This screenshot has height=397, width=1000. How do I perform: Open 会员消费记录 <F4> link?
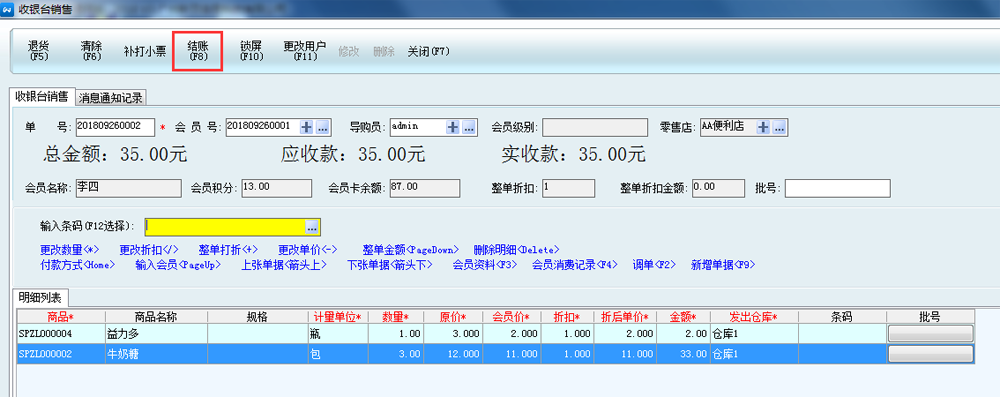pyautogui.click(x=575, y=264)
